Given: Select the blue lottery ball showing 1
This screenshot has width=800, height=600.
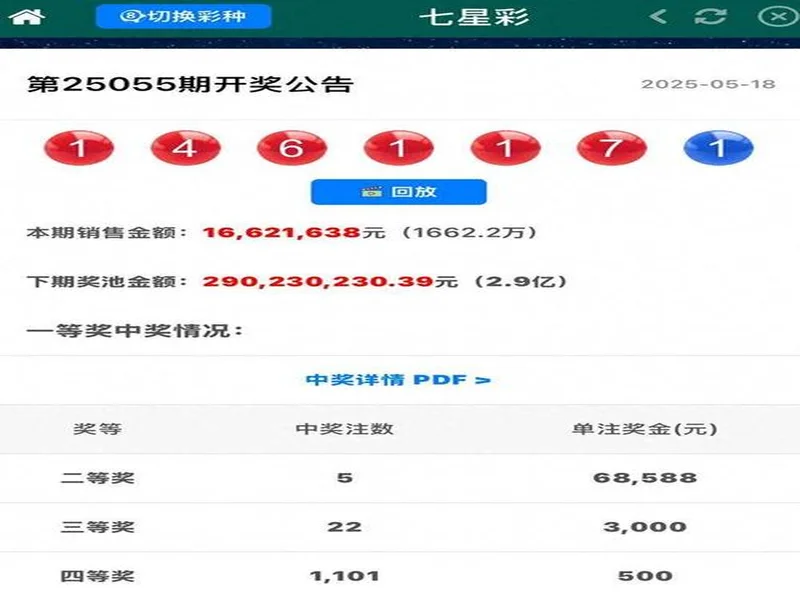Looking at the screenshot, I should point(716,147).
